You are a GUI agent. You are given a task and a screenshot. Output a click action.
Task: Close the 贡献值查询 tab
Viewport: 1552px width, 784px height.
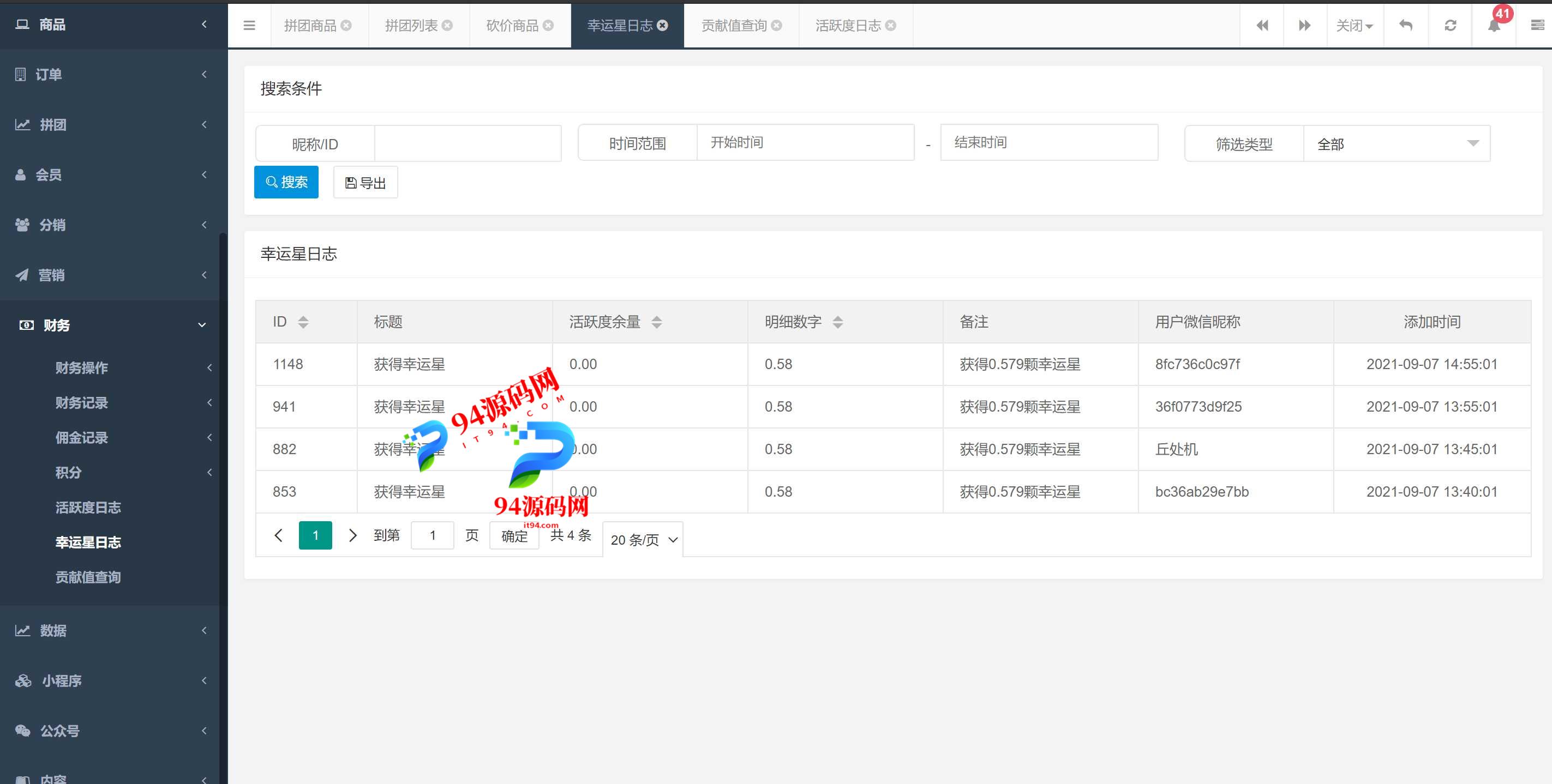777,25
